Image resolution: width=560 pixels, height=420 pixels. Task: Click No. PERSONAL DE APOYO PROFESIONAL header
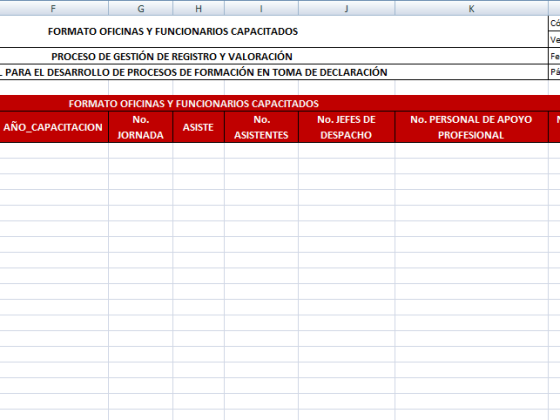(x=471, y=127)
